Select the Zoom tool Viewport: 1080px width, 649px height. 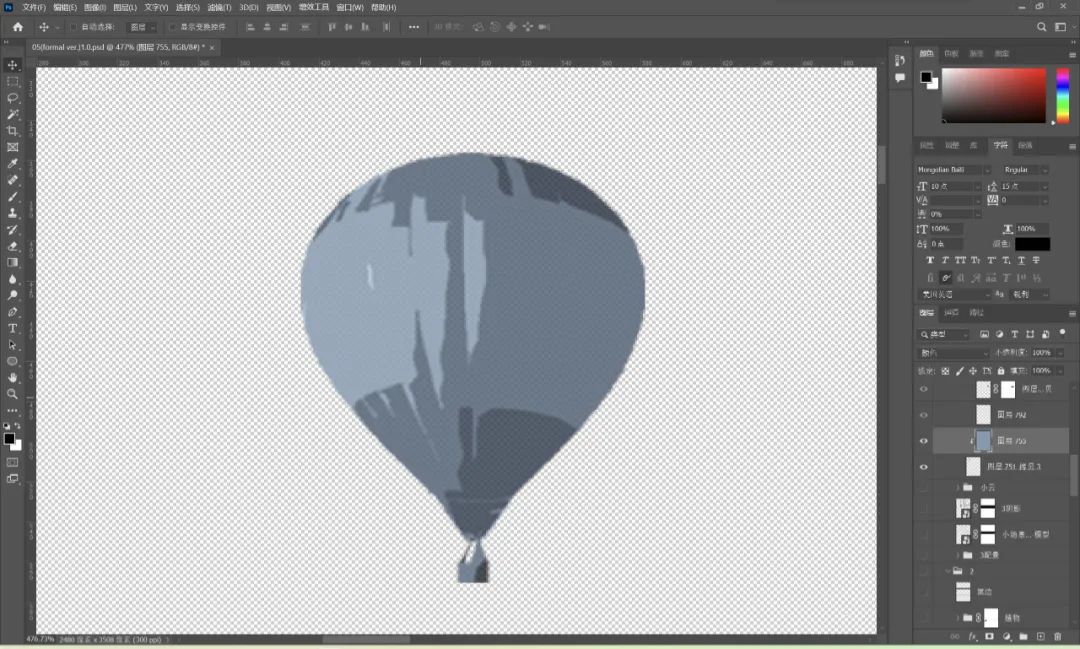tap(12, 394)
